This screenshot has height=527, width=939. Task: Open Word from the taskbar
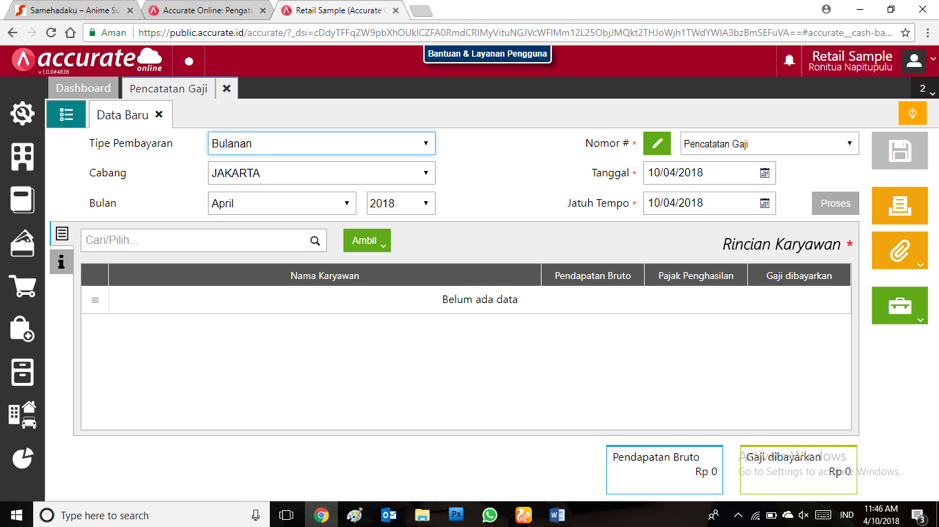pos(557,515)
